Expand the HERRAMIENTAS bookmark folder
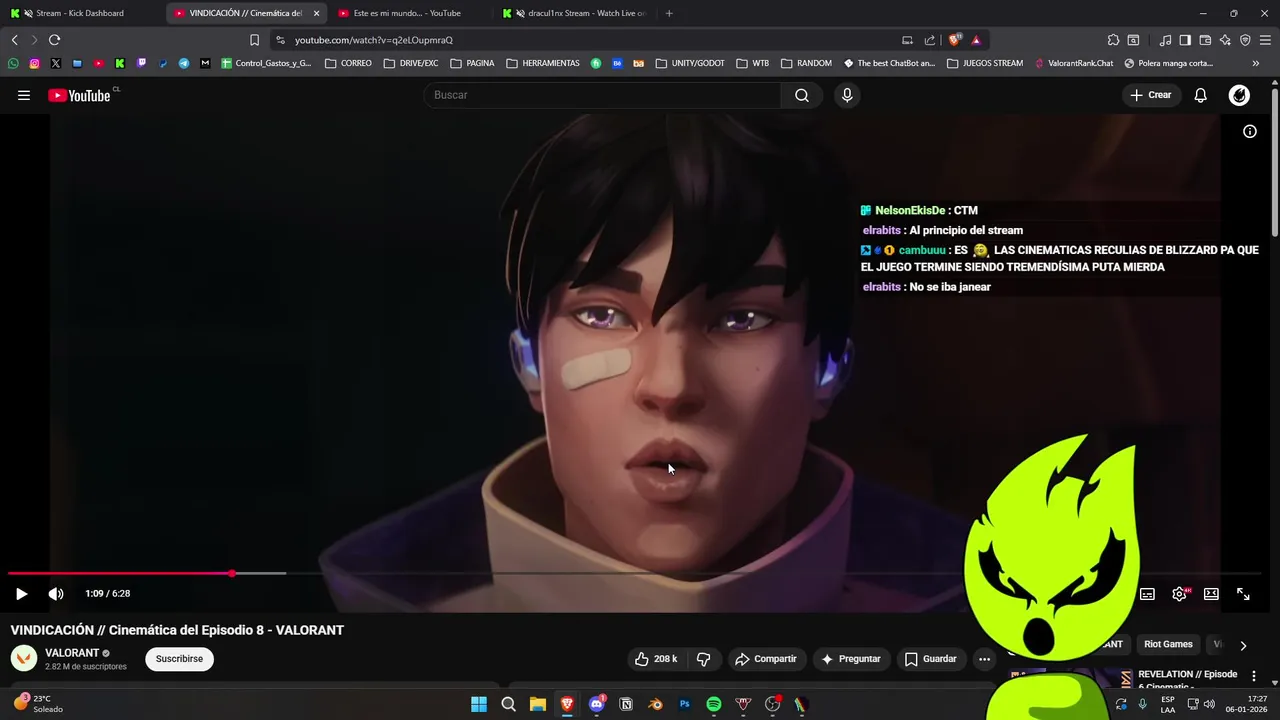 pyautogui.click(x=542, y=63)
